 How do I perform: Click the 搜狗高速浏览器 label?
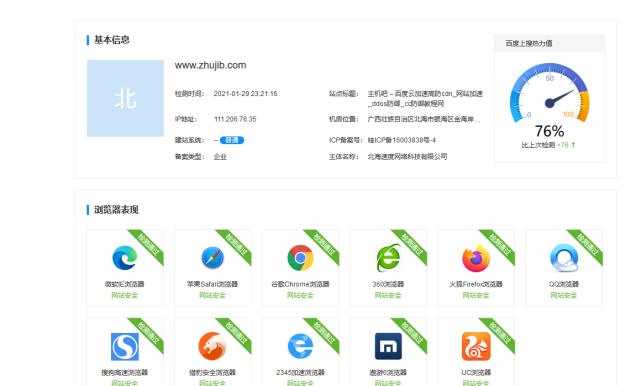tap(125, 372)
